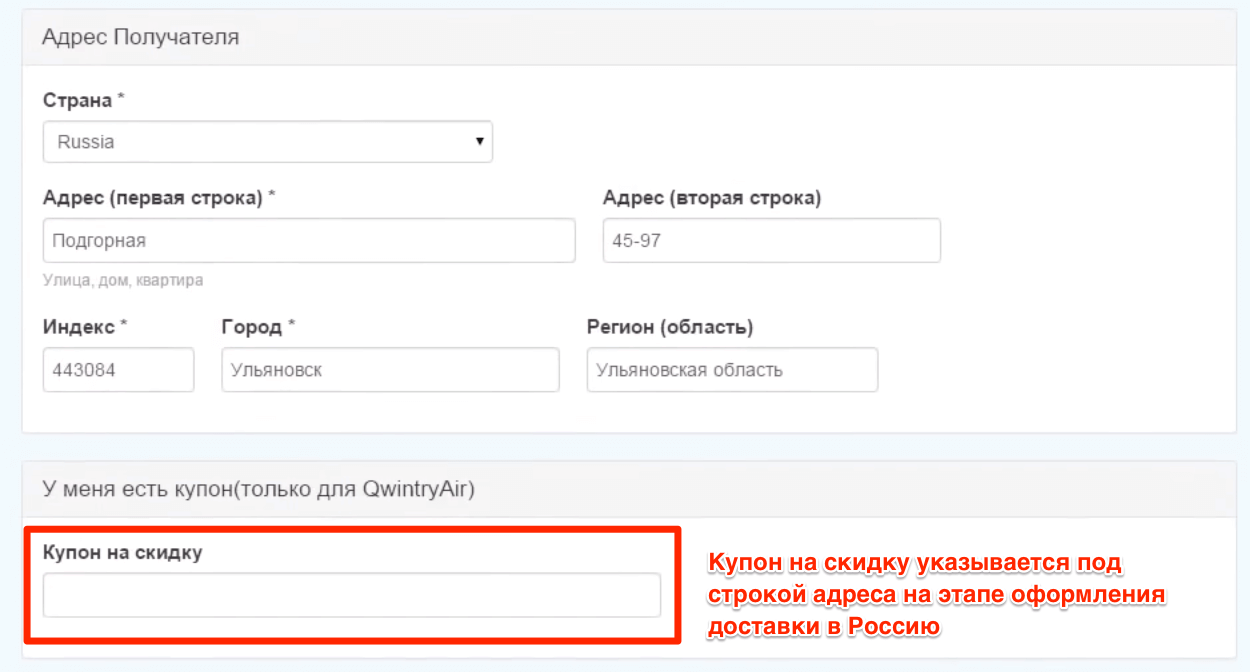Screen dimensions: 1250x672
Task: Select the Индекс field containing 443084
Action: pyautogui.click(x=118, y=370)
